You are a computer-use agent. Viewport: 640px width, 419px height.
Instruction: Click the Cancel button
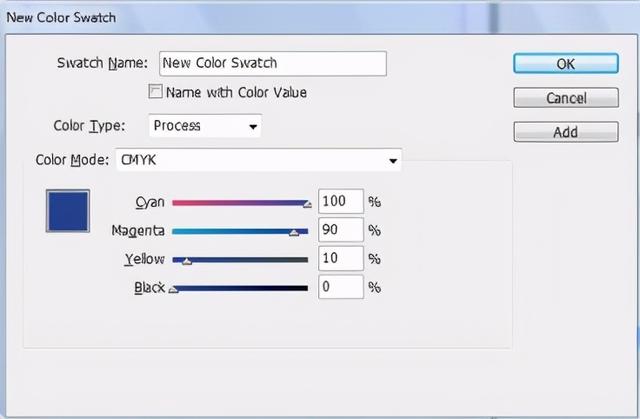566,98
